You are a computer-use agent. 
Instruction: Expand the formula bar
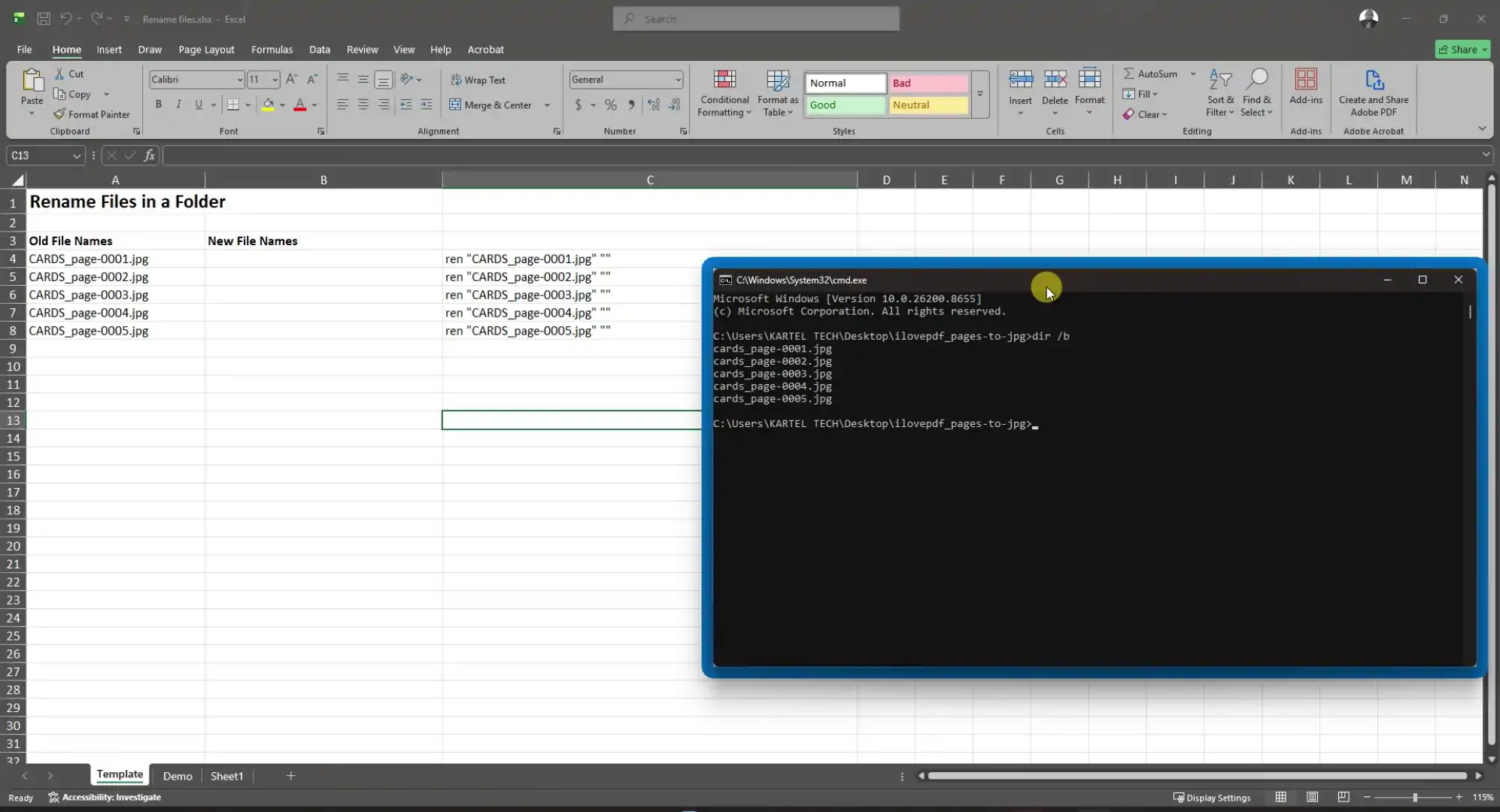click(x=1486, y=155)
